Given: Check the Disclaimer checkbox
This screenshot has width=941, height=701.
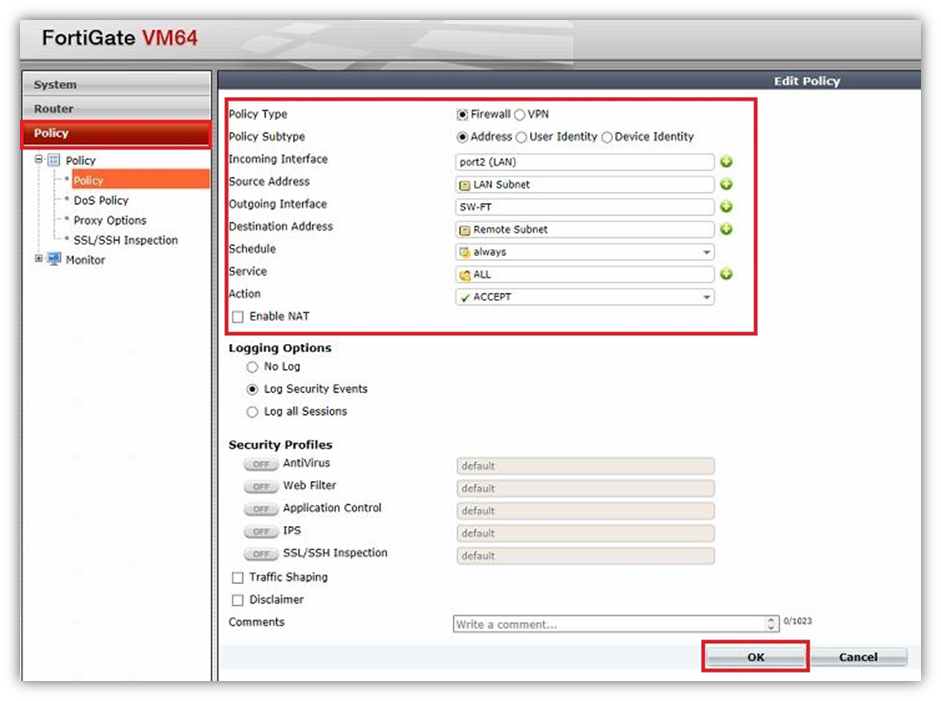Looking at the screenshot, I should click(238, 600).
